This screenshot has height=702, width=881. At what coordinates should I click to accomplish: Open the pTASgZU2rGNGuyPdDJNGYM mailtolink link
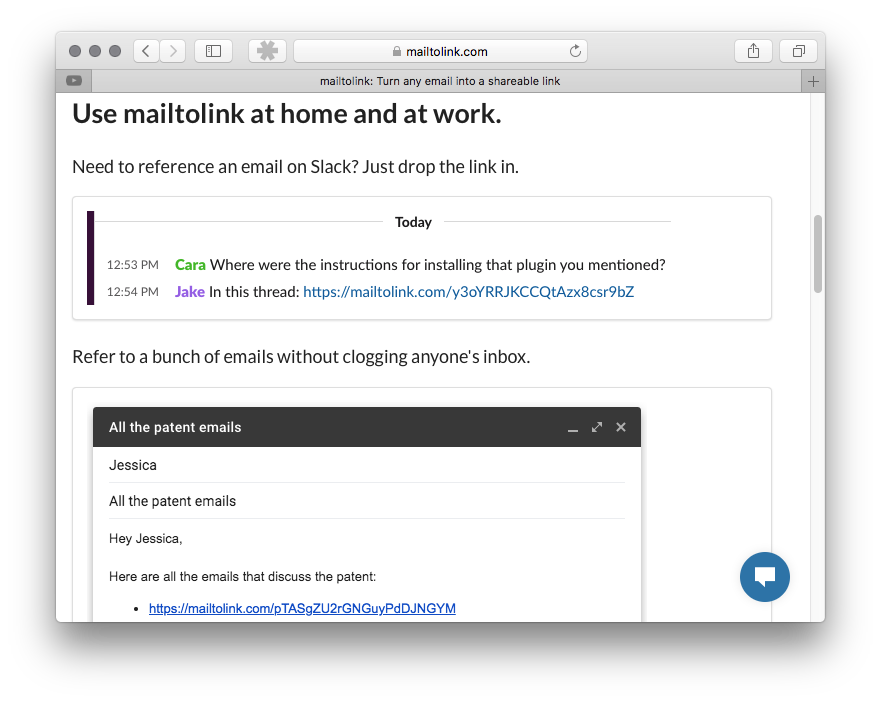(x=302, y=608)
